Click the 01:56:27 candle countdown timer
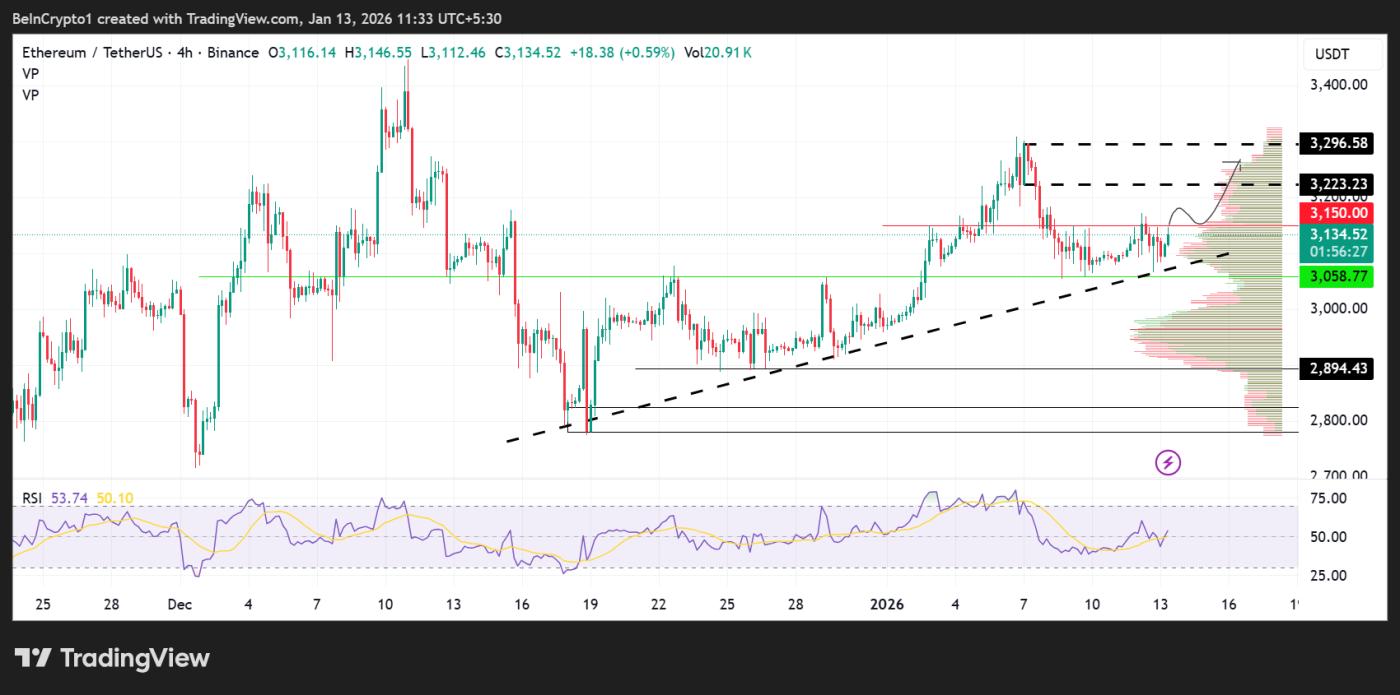 point(1338,248)
